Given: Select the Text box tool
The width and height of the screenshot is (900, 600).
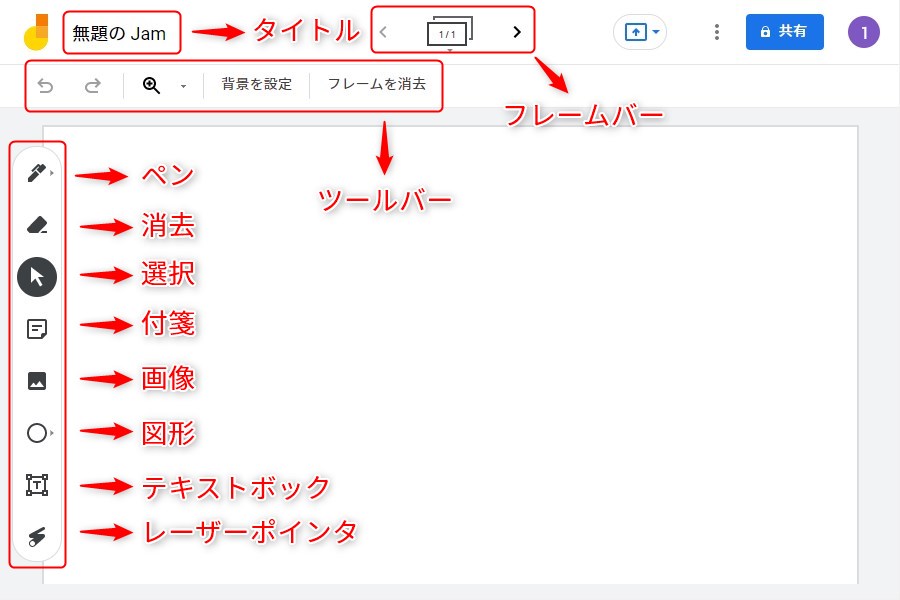Looking at the screenshot, I should (37, 485).
